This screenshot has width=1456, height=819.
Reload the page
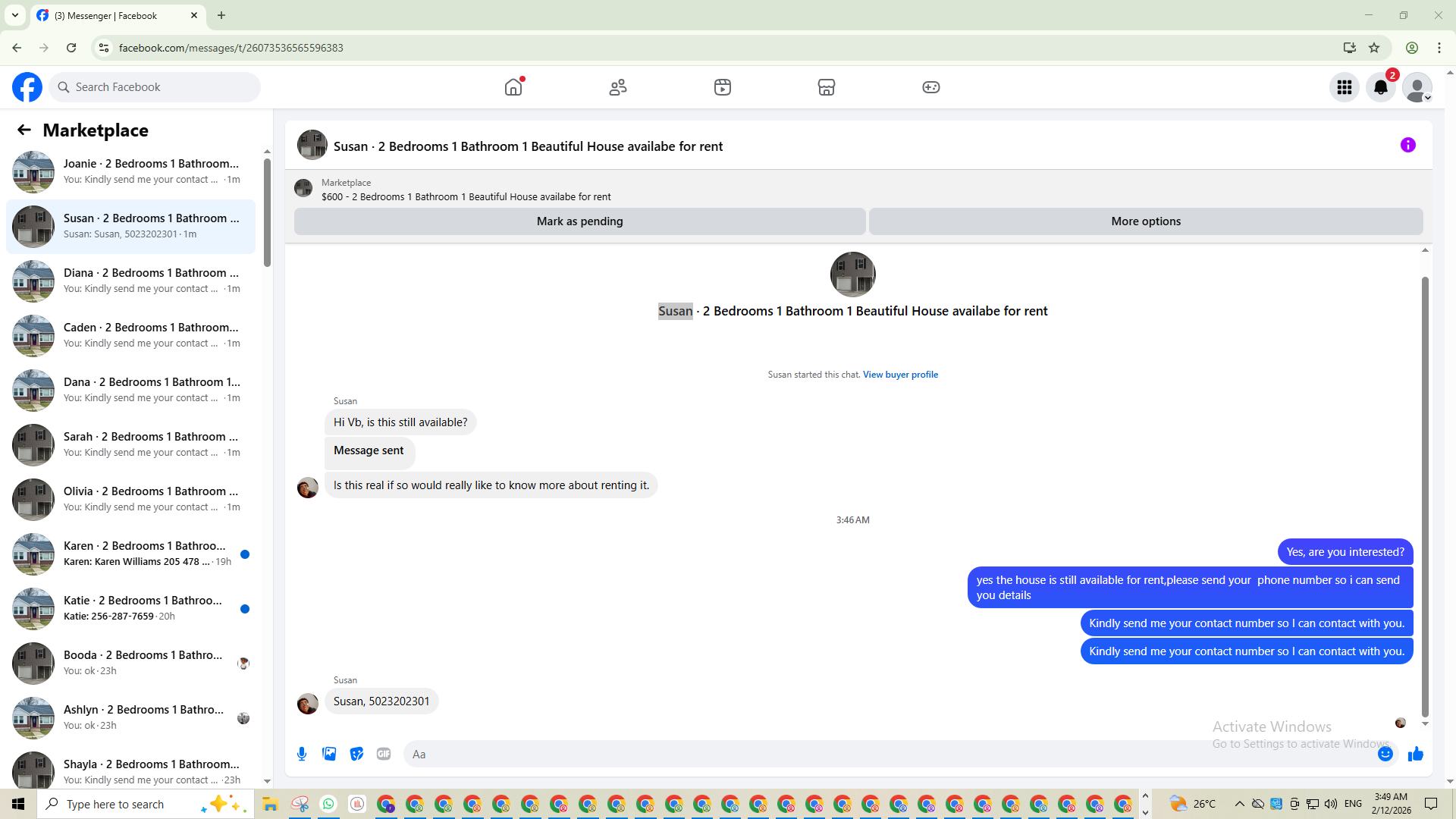click(x=71, y=48)
